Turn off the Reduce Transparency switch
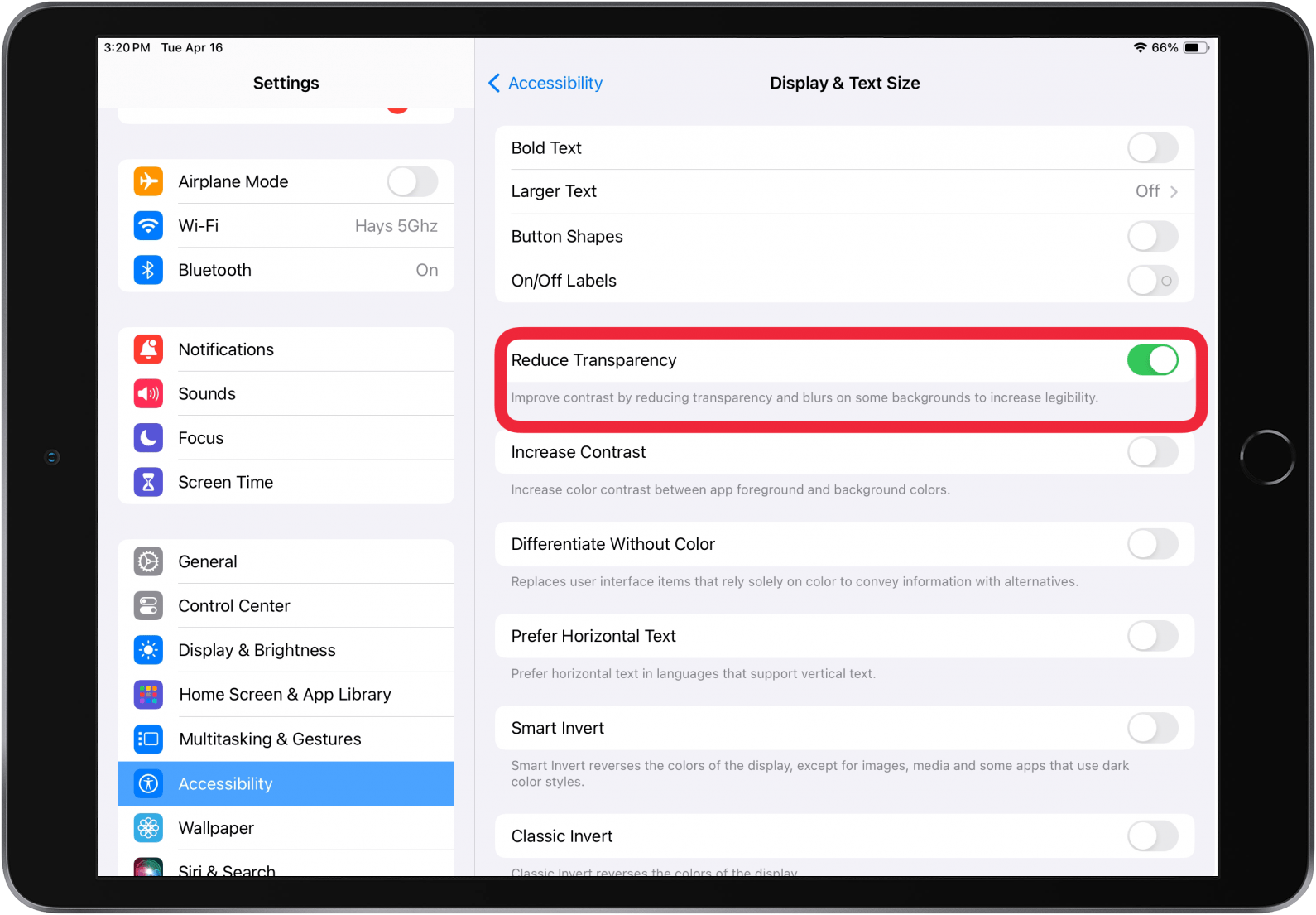This screenshot has height=915, width=1316. tap(1152, 360)
